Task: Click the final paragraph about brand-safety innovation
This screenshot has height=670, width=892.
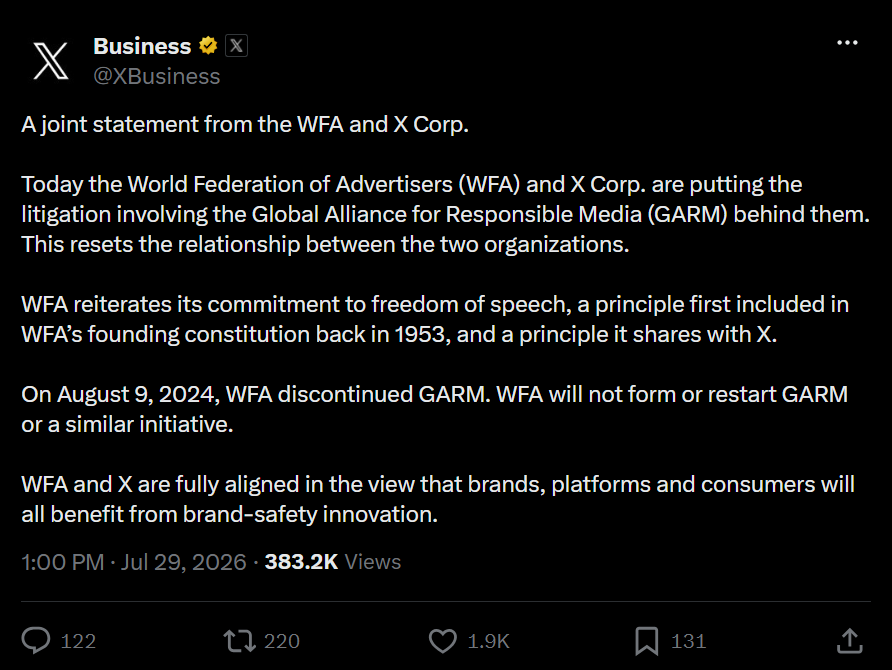Action: click(x=438, y=499)
